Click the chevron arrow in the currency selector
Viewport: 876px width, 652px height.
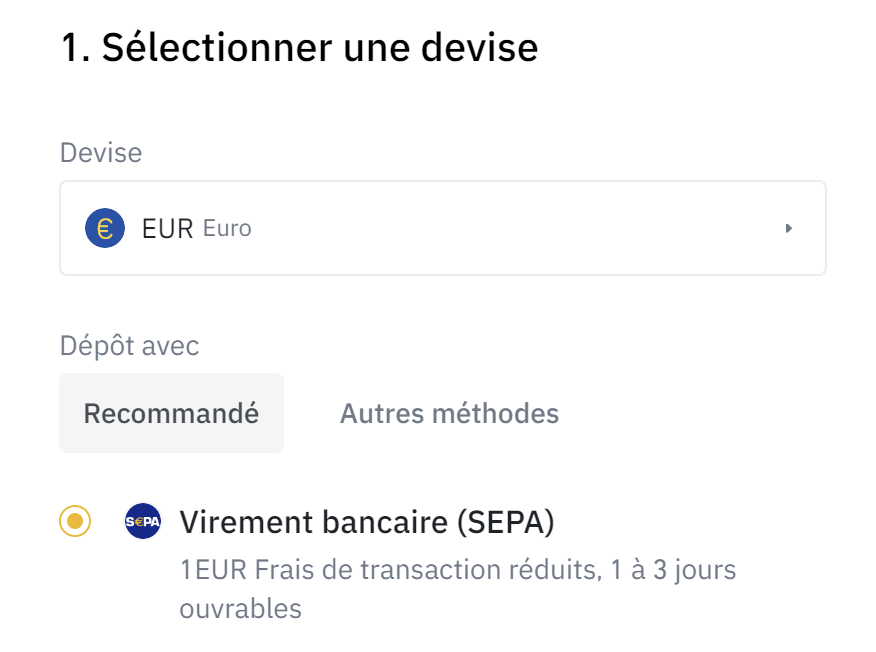[788, 228]
